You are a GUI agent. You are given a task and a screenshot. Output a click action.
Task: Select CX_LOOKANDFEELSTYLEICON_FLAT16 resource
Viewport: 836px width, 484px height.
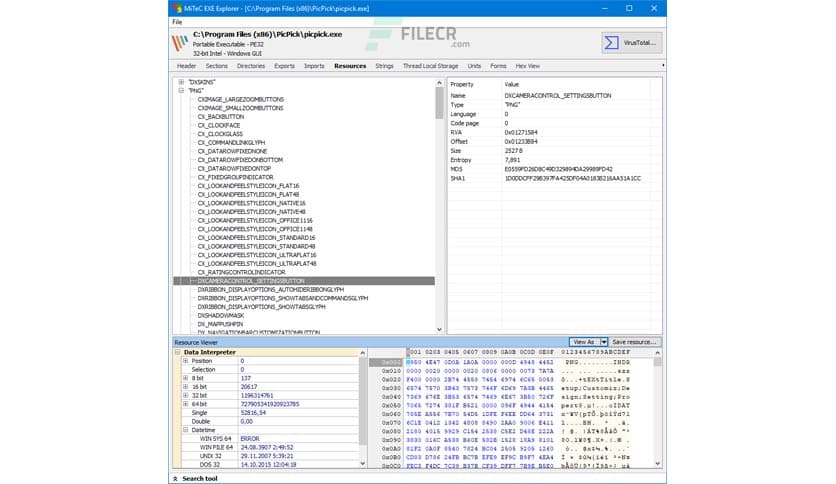point(248,186)
